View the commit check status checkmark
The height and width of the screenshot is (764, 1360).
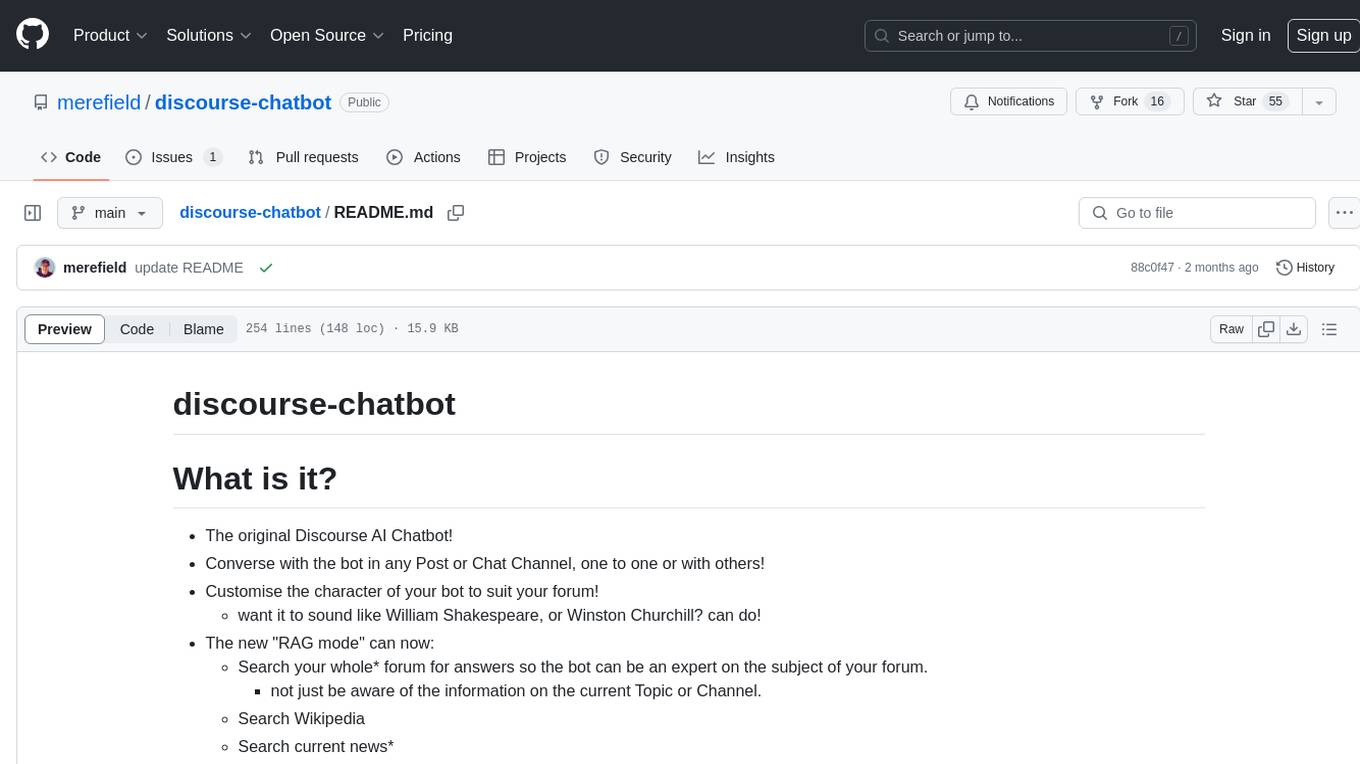coord(266,268)
